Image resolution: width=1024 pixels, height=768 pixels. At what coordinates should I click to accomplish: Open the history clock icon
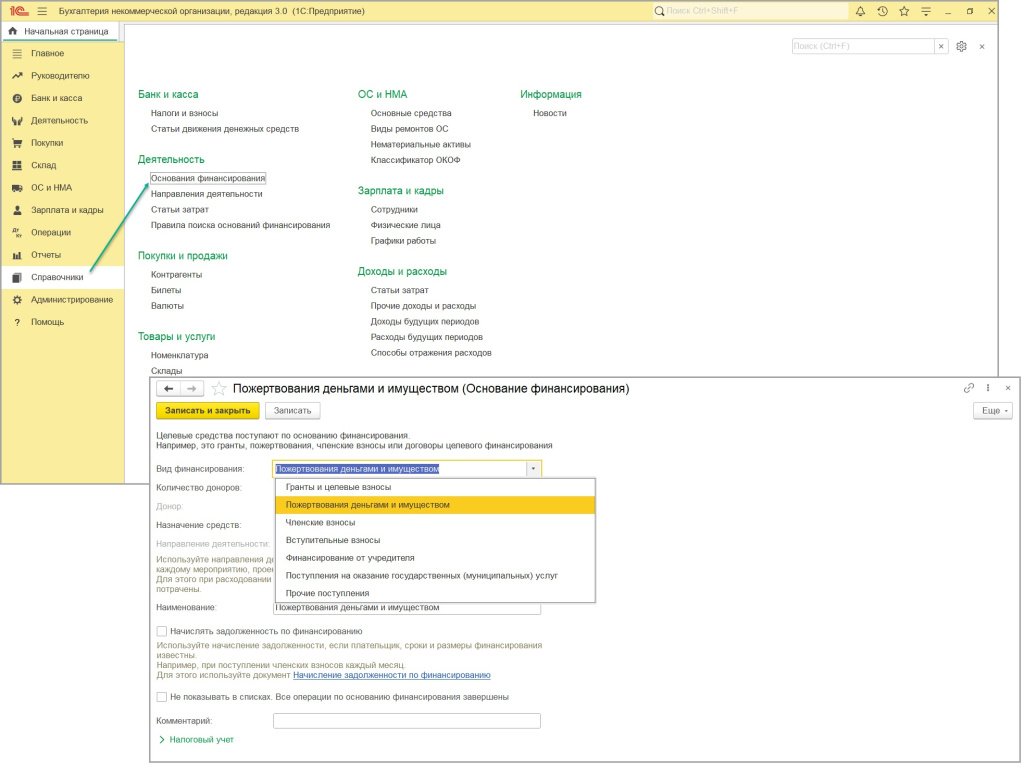tap(882, 11)
